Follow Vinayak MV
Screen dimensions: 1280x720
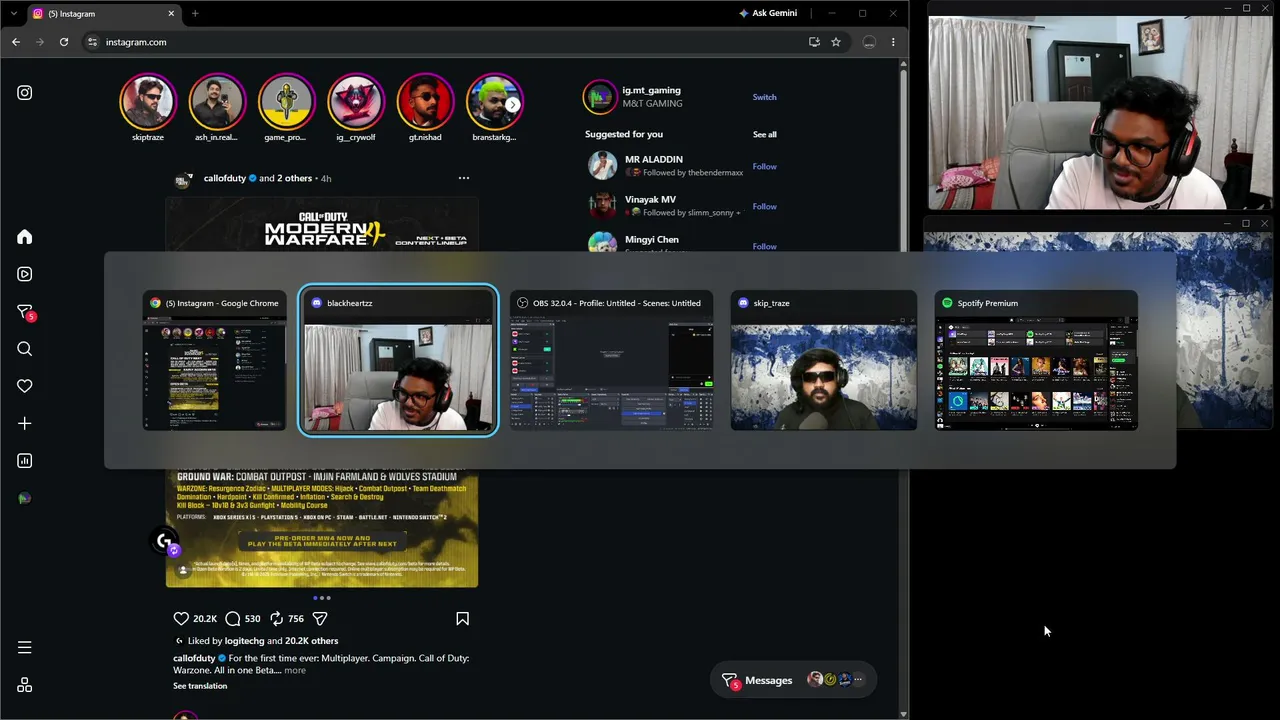[764, 207]
